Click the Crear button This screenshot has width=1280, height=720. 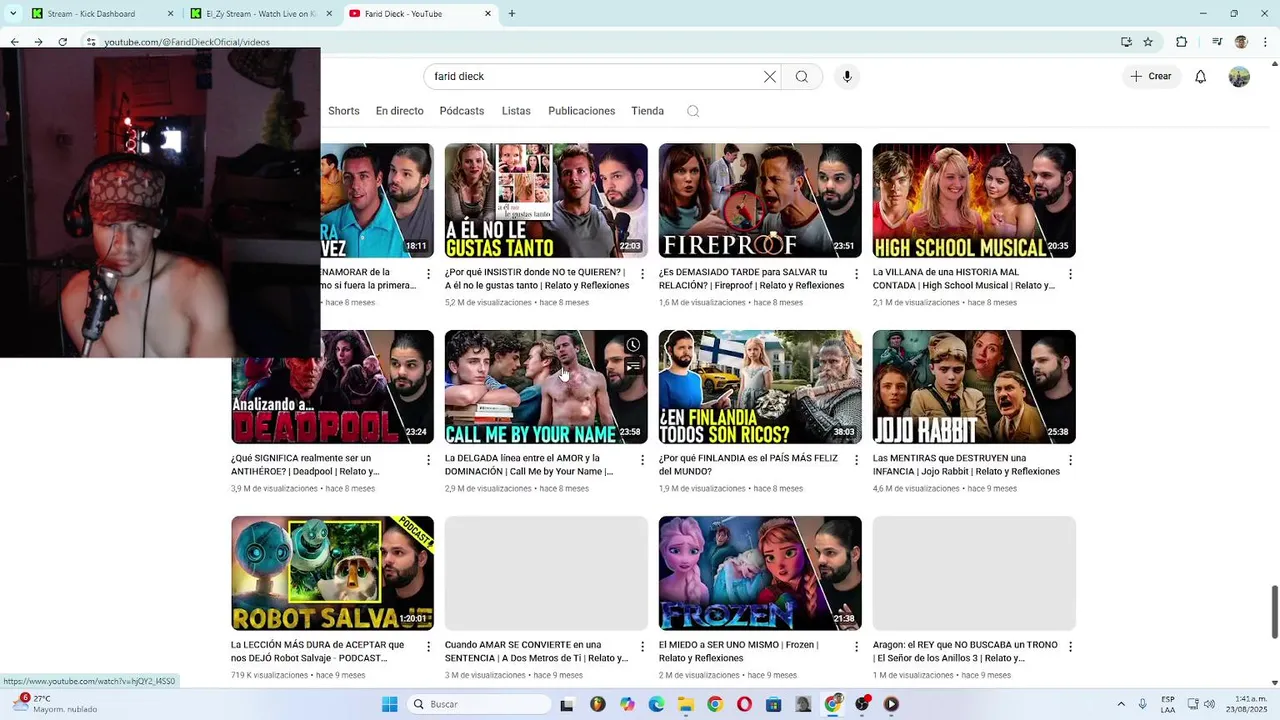(1150, 77)
